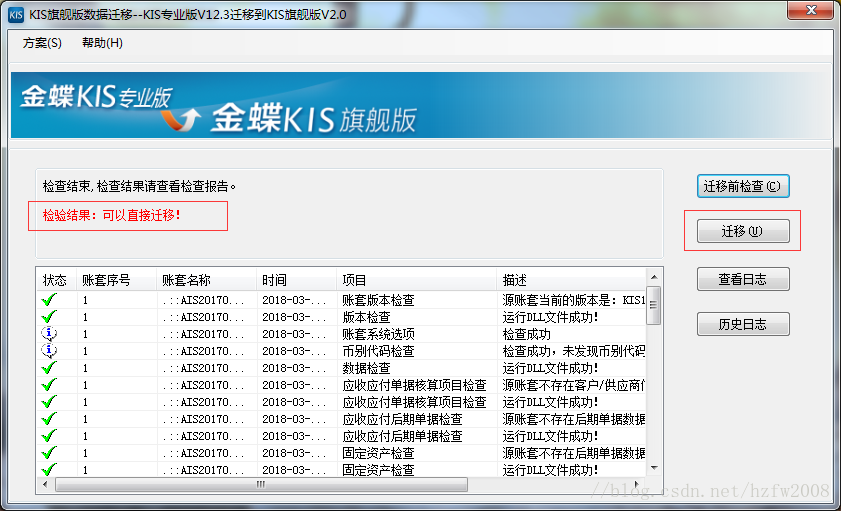Open the 历史日志 button
The image size is (841, 511).
click(743, 324)
